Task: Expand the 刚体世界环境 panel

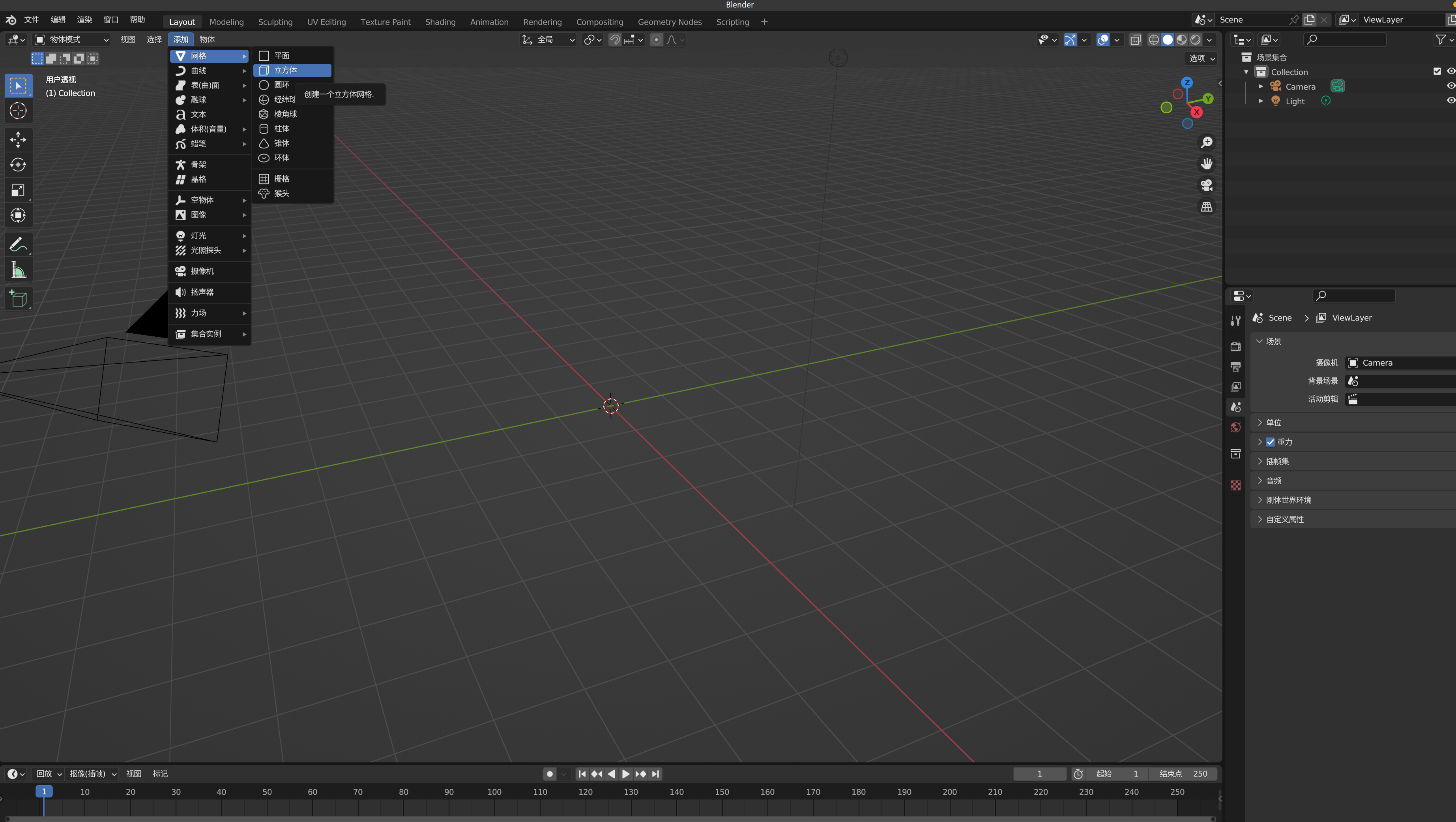Action: pyautogui.click(x=1353, y=499)
